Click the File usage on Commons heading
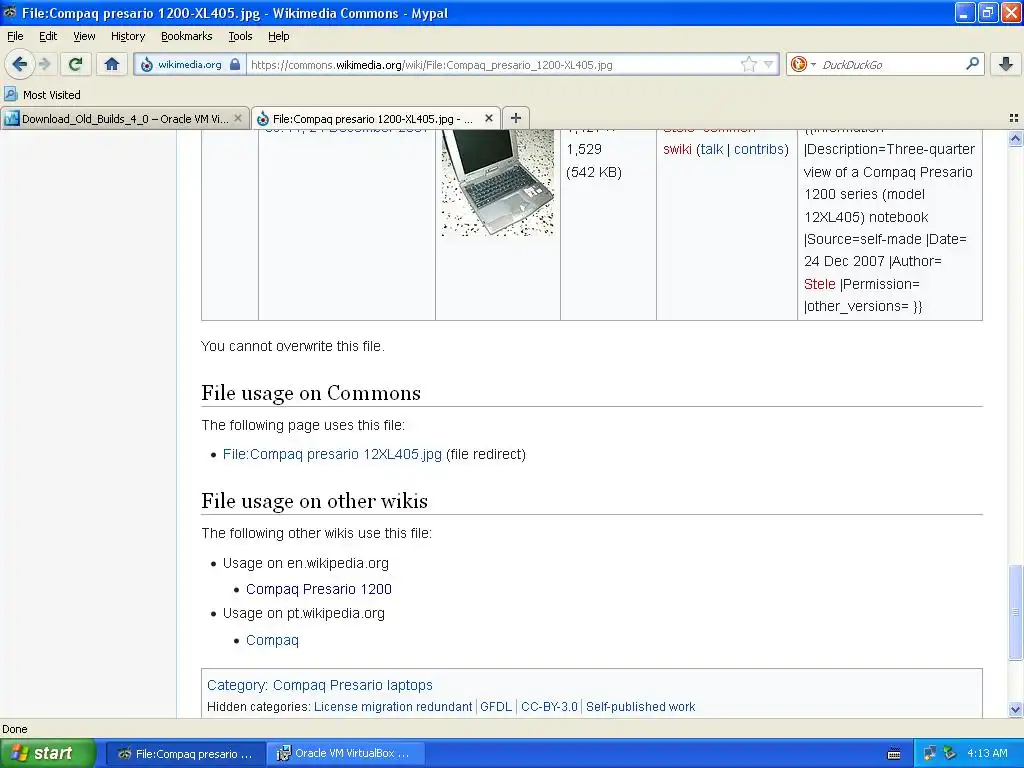The width and height of the screenshot is (1024, 768). 311,393
